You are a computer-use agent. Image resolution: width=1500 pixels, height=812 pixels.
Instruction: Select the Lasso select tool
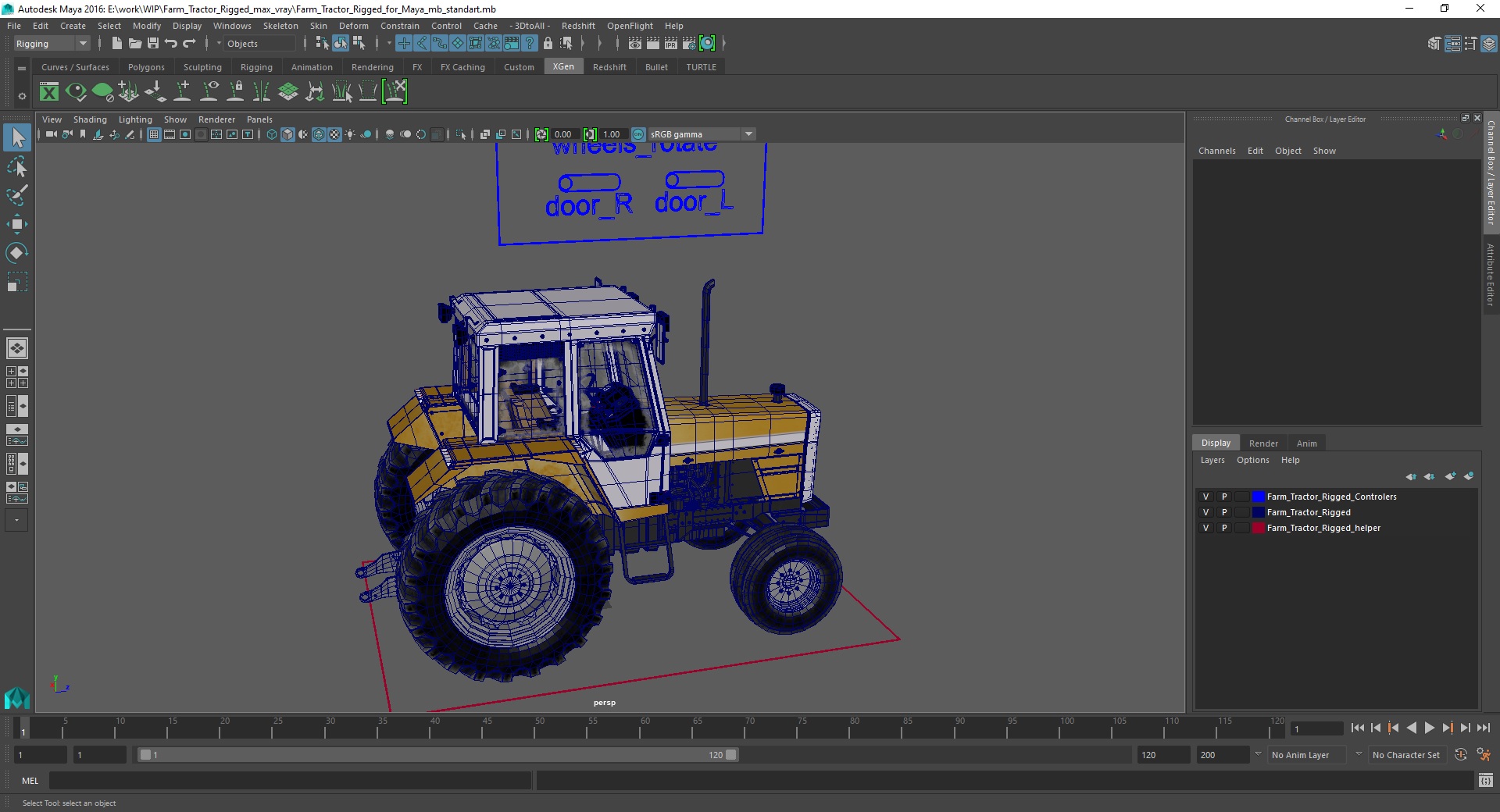click(x=17, y=167)
